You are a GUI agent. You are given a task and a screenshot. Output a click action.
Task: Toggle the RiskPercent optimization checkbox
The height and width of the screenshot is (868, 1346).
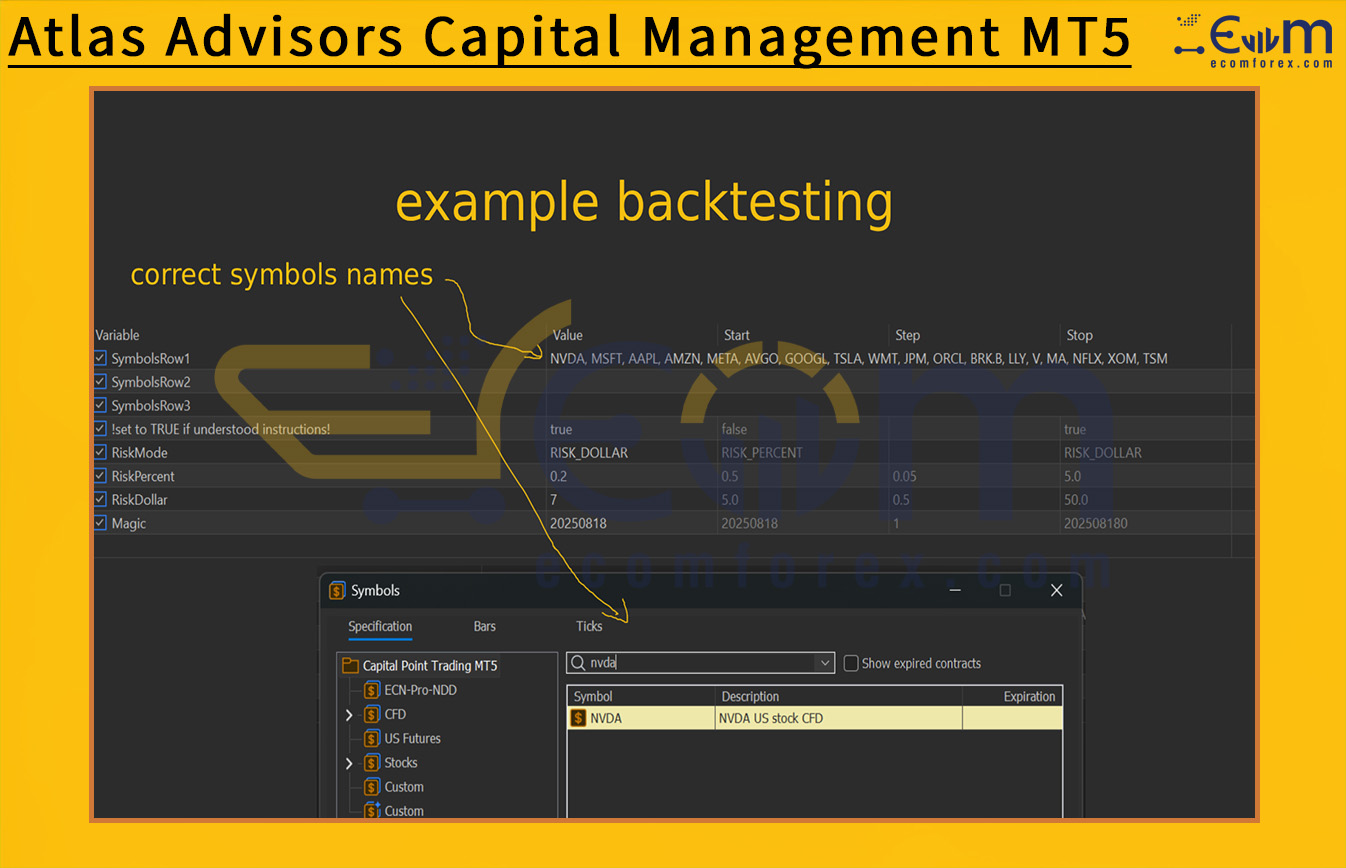tap(100, 476)
